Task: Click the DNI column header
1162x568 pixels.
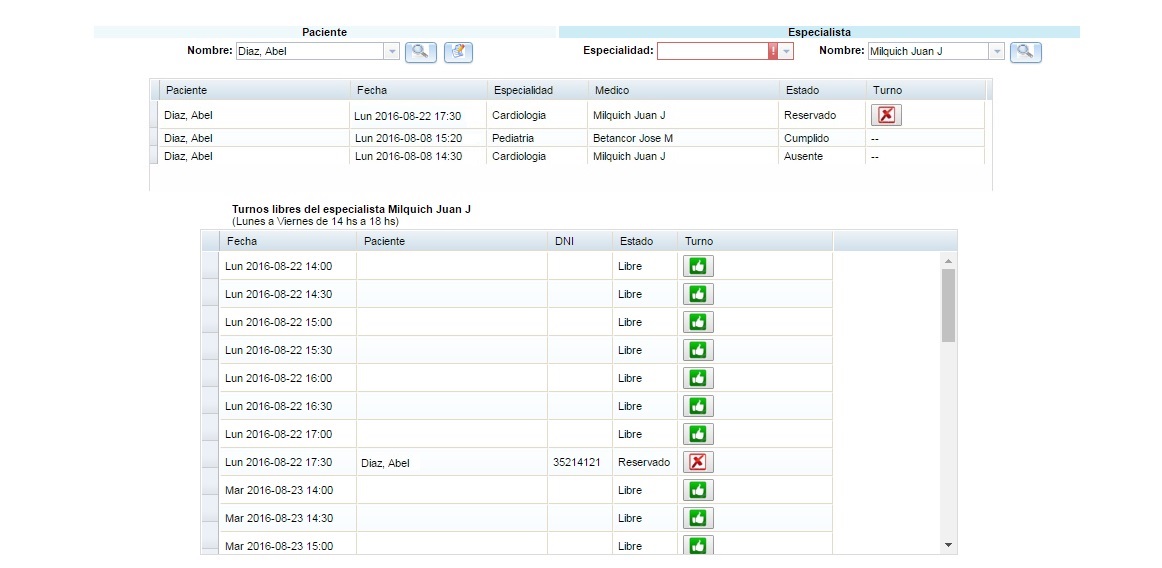Action: pos(565,241)
